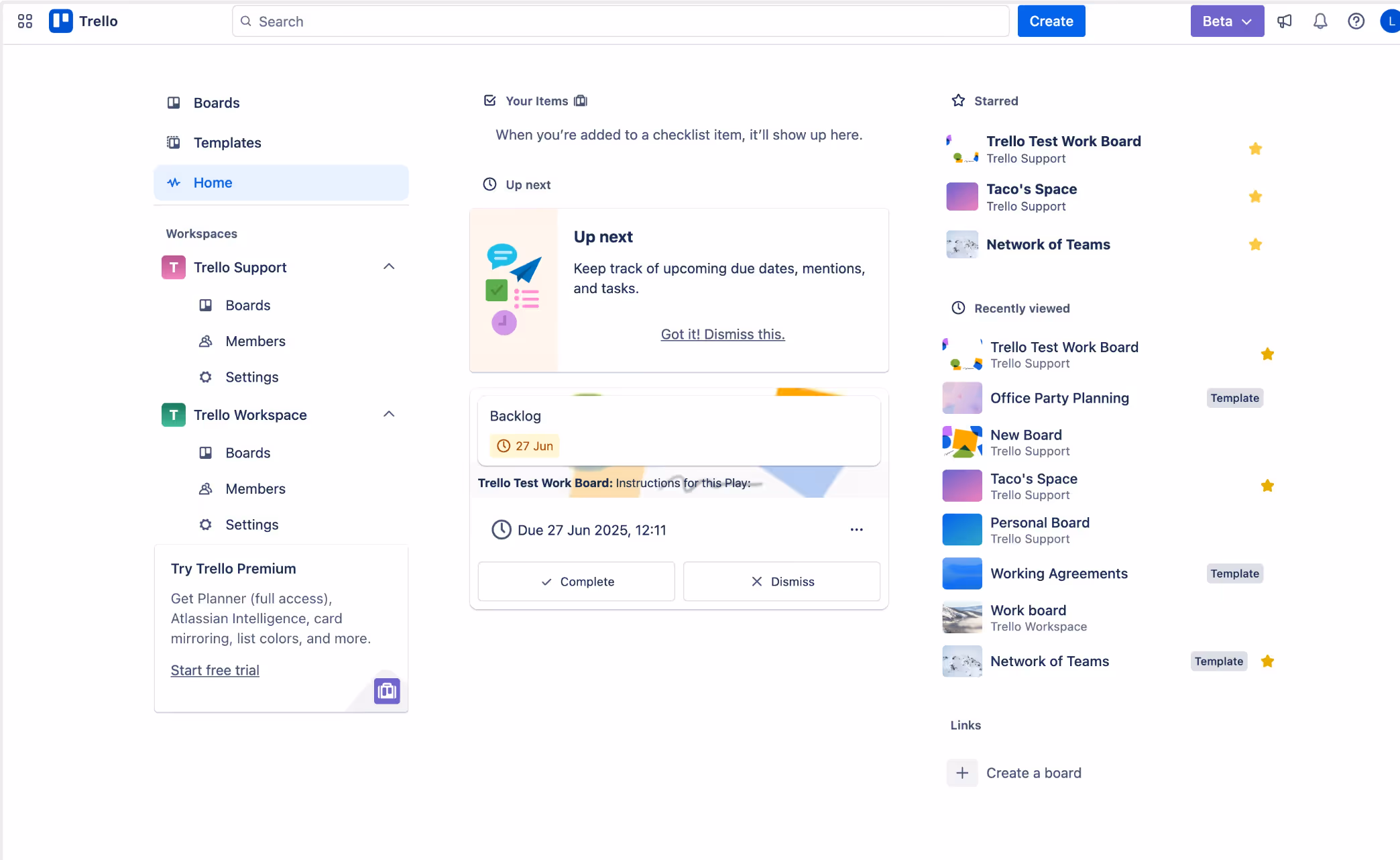Collapse the Trello Support workspace
Image resolution: width=1400 pixels, height=860 pixels.
(x=388, y=266)
